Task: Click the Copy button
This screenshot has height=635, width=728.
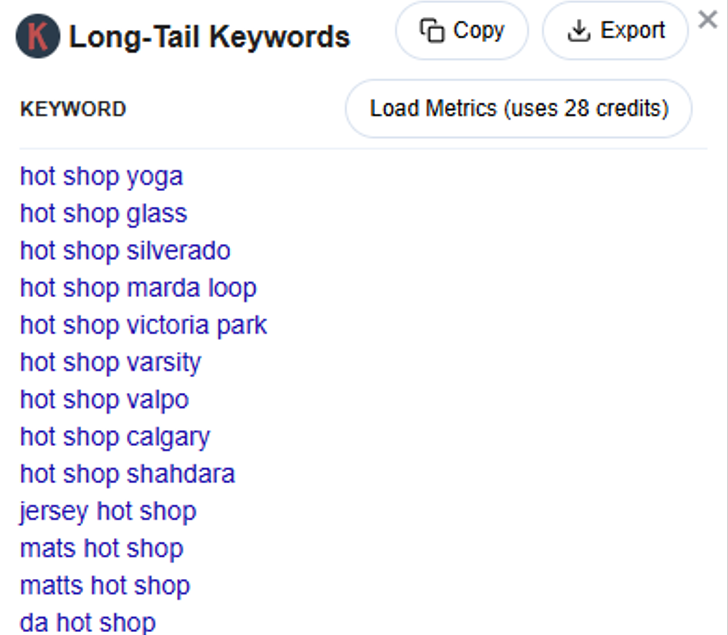Action: coord(462,31)
